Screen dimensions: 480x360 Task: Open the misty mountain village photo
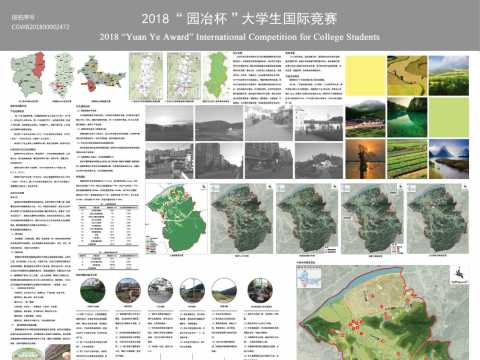point(365,117)
